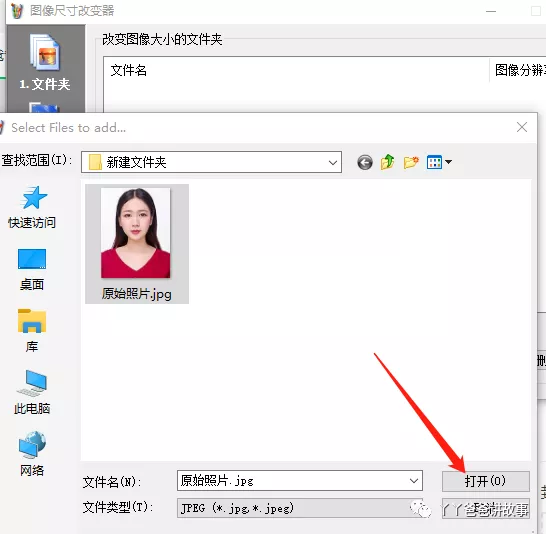The width and height of the screenshot is (546, 534).
Task: Click the 原始照片.jpg file name label
Action: click(x=136, y=294)
